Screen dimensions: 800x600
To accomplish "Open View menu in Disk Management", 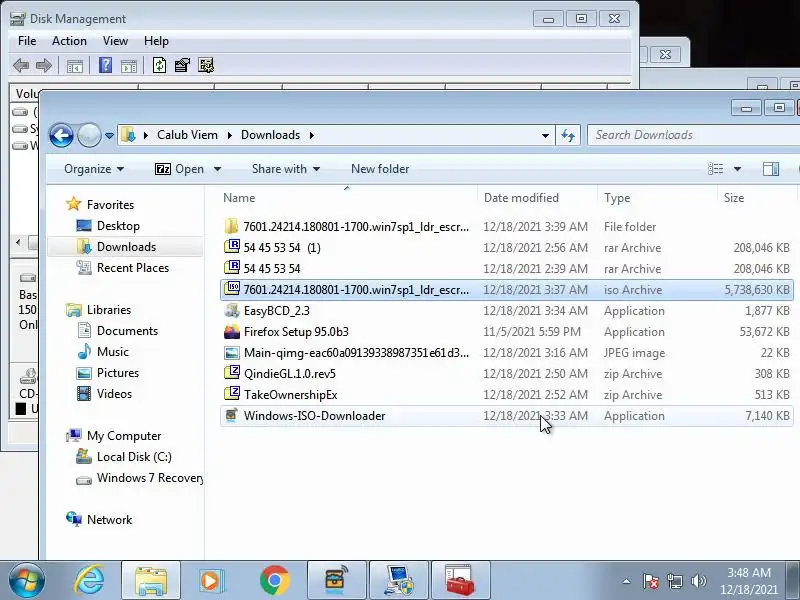I will [x=115, y=41].
